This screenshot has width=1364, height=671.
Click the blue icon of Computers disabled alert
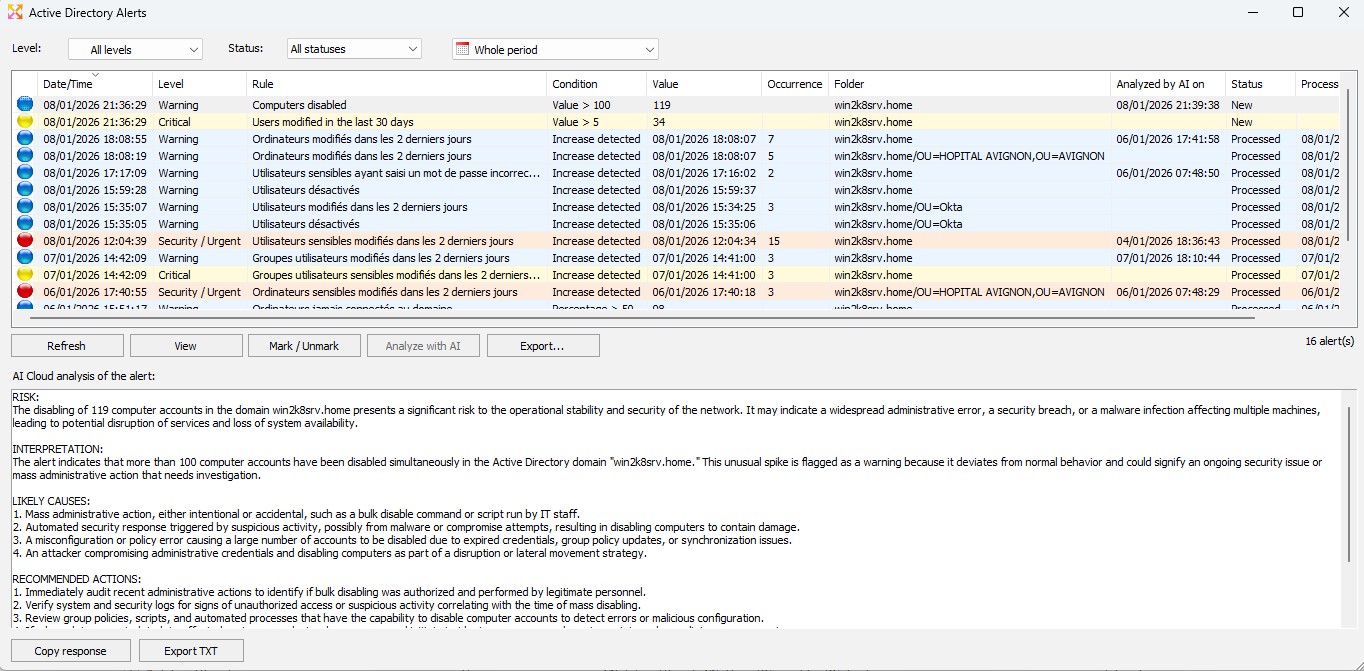tap(25, 105)
